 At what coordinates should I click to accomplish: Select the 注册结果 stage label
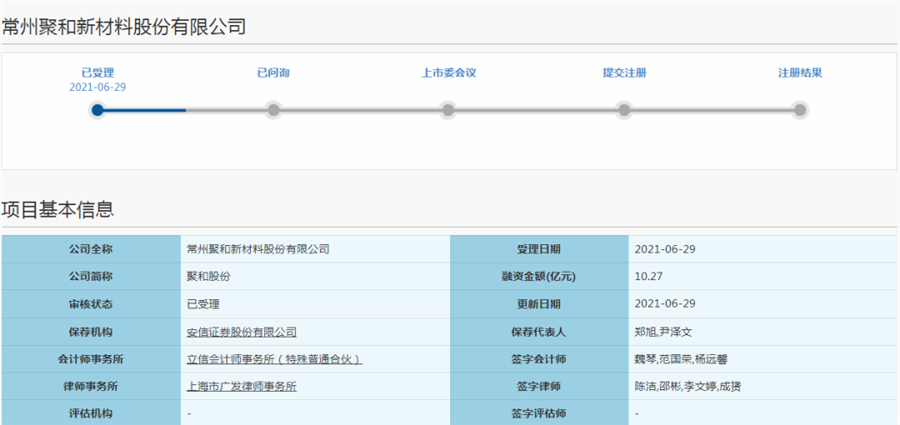coord(800,73)
